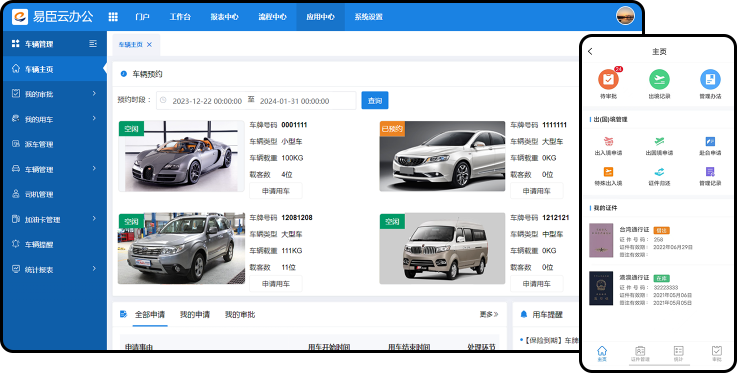Collapse the 车辆管理 sidebar menu icon
This screenshot has width=737, height=373.
click(x=93, y=44)
